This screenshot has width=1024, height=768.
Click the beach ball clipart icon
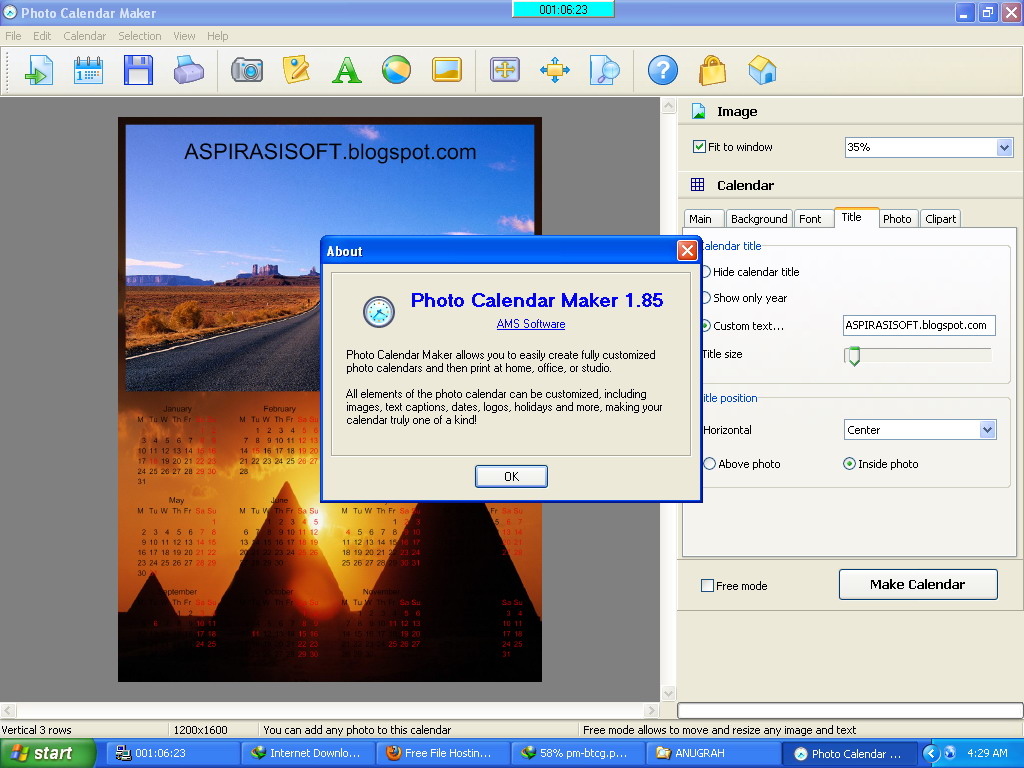396,71
